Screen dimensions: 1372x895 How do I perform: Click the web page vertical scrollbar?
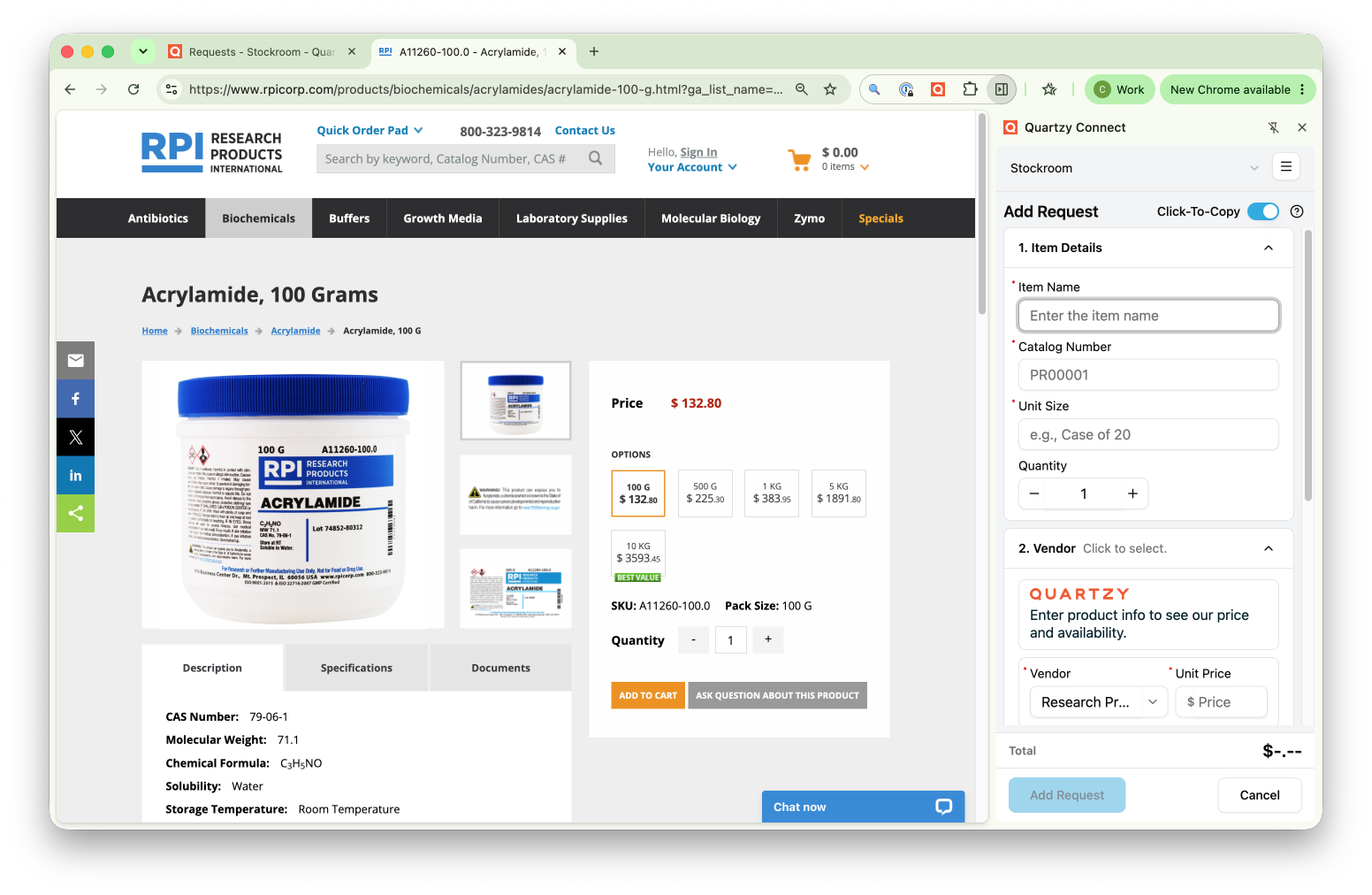[981, 214]
